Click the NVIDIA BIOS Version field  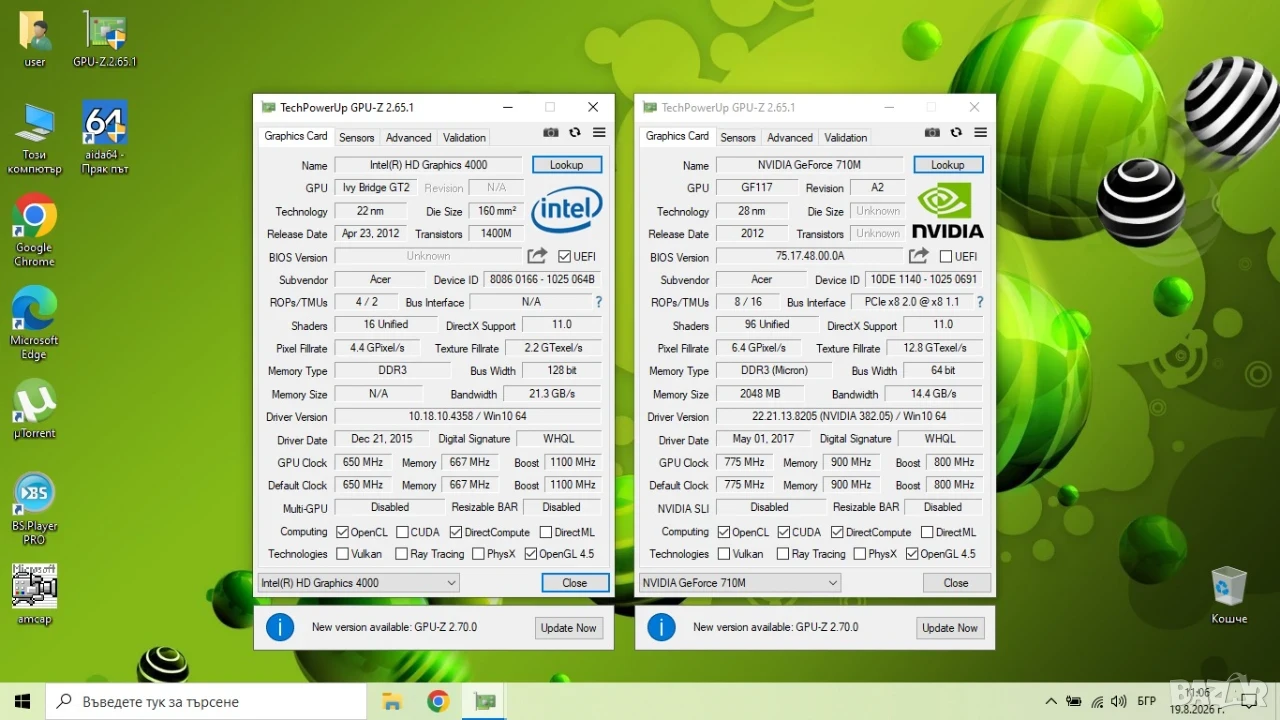click(810, 257)
